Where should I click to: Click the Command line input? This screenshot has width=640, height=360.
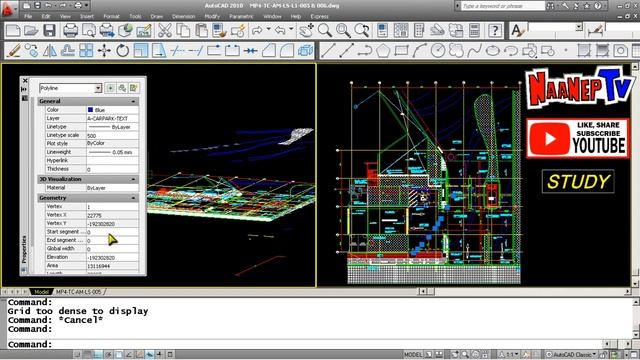pyautogui.click(x=306, y=344)
